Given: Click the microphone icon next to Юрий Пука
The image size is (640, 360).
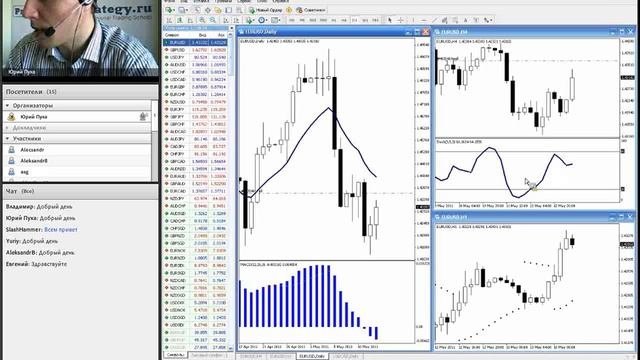Looking at the screenshot, I should [x=143, y=117].
